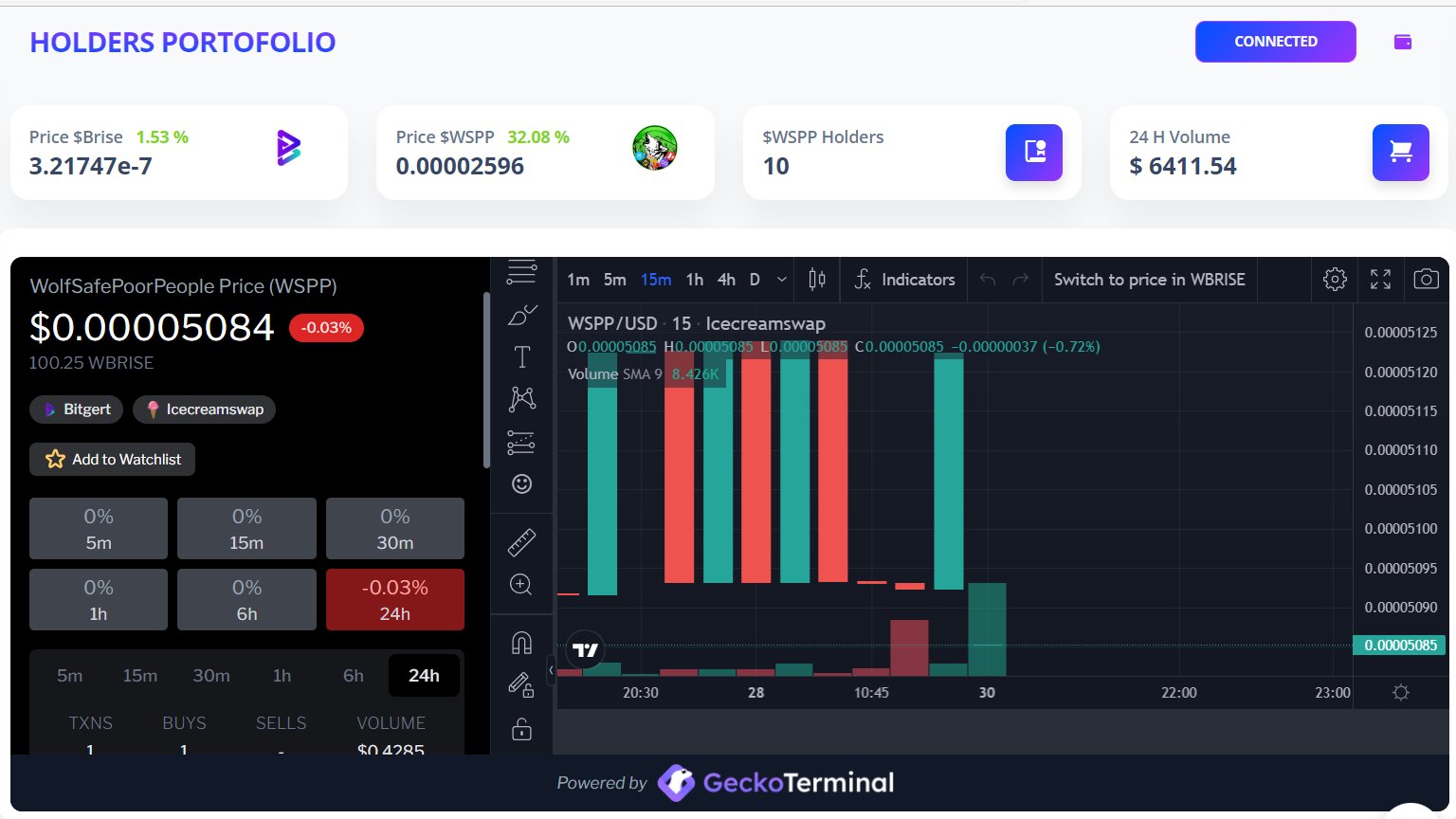Viewport: 1456px width, 819px height.
Task: Select the 6h stats period tab
Action: tap(354, 676)
